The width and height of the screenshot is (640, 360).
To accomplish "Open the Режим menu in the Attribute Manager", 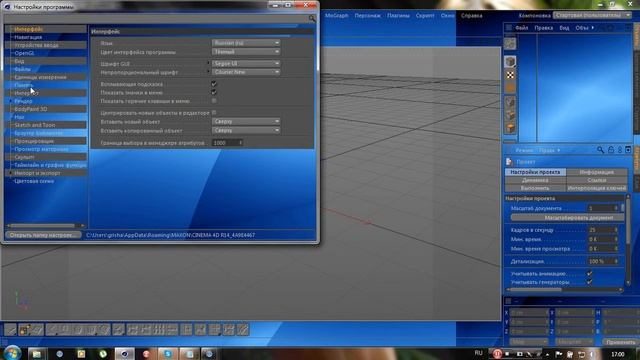I will point(524,150).
